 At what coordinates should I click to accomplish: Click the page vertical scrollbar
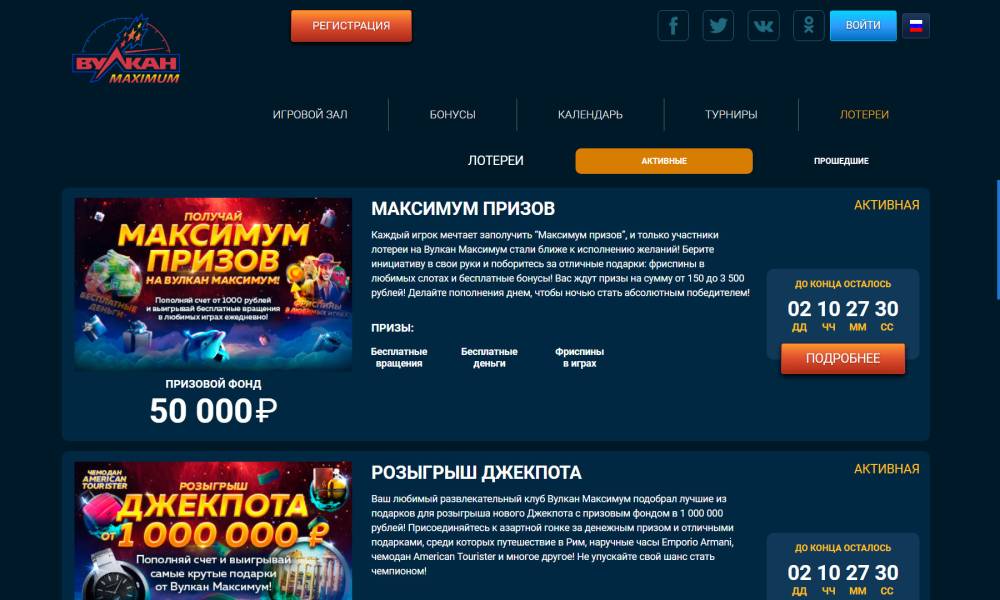point(997,239)
